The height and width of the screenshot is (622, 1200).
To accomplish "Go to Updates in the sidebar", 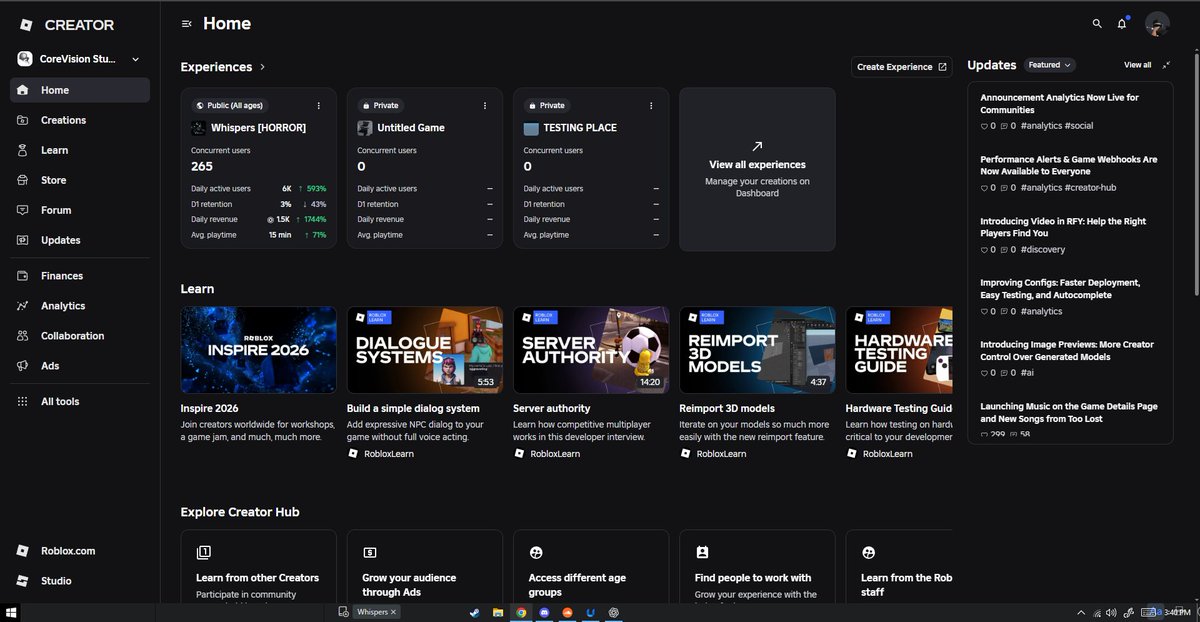I will 80,240.
